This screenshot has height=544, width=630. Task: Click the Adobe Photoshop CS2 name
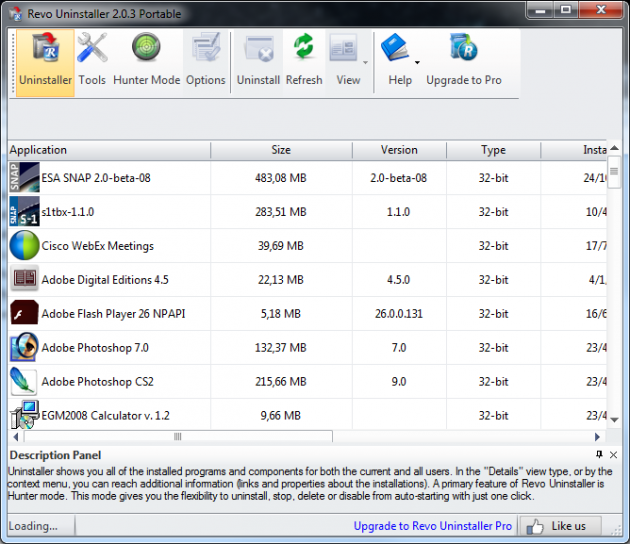[97, 382]
